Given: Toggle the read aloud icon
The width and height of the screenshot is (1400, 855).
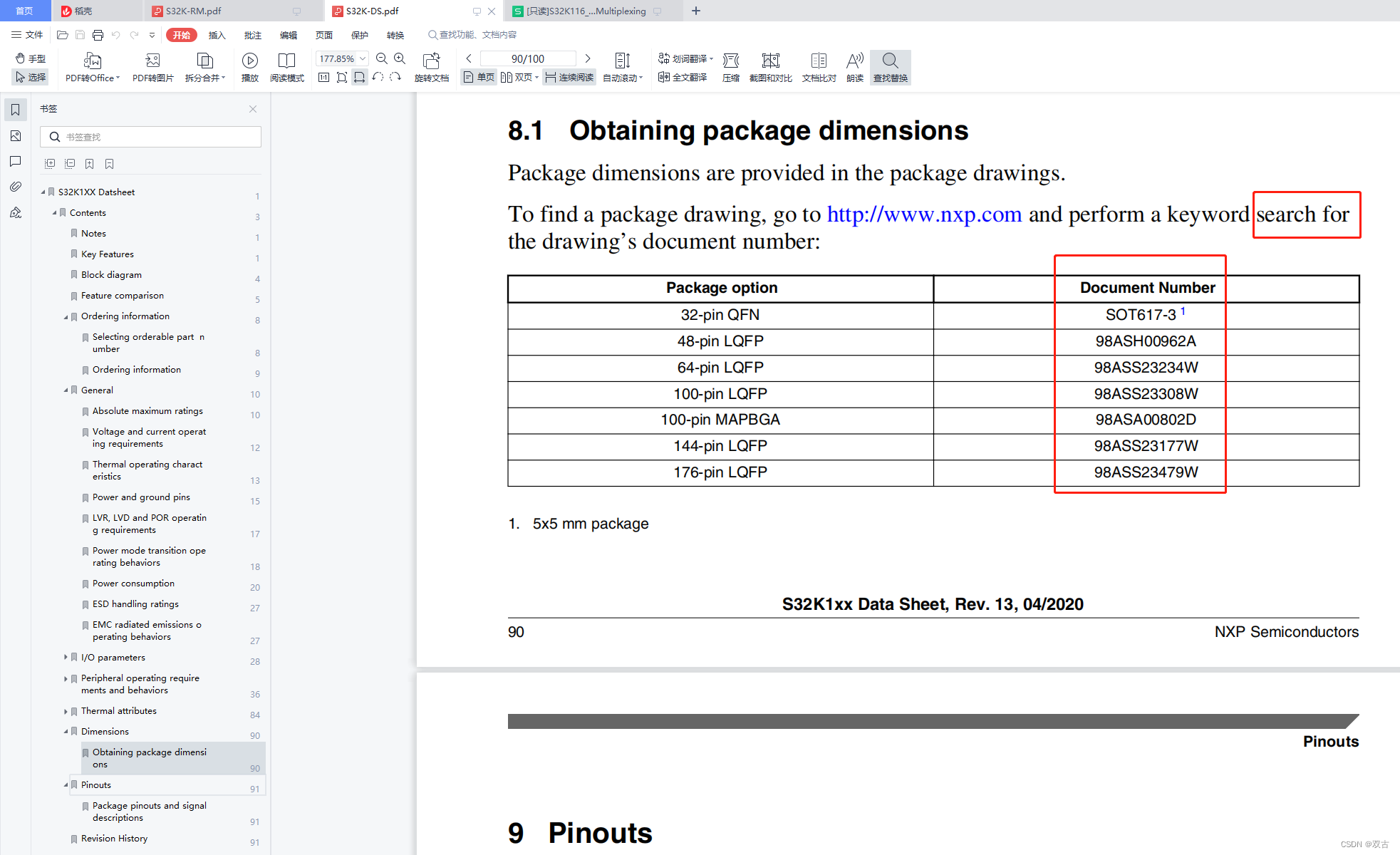Looking at the screenshot, I should click(x=855, y=65).
